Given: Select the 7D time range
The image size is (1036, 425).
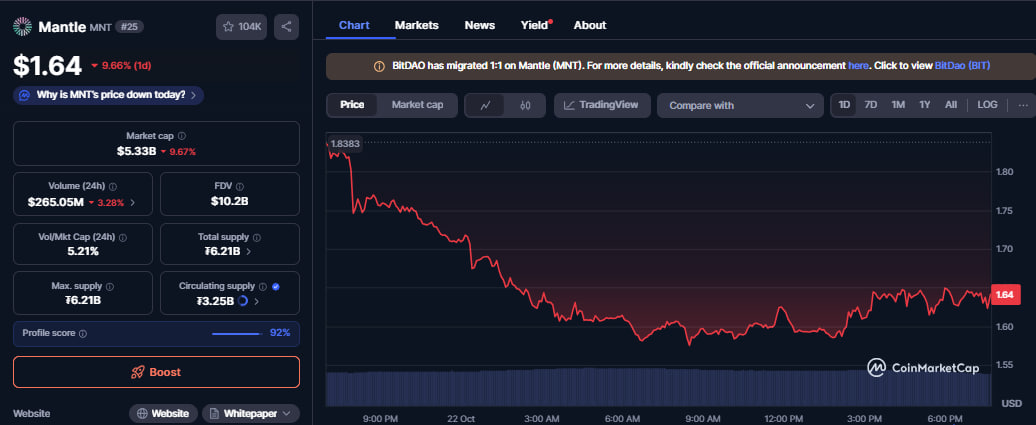Looking at the screenshot, I should coord(871,105).
